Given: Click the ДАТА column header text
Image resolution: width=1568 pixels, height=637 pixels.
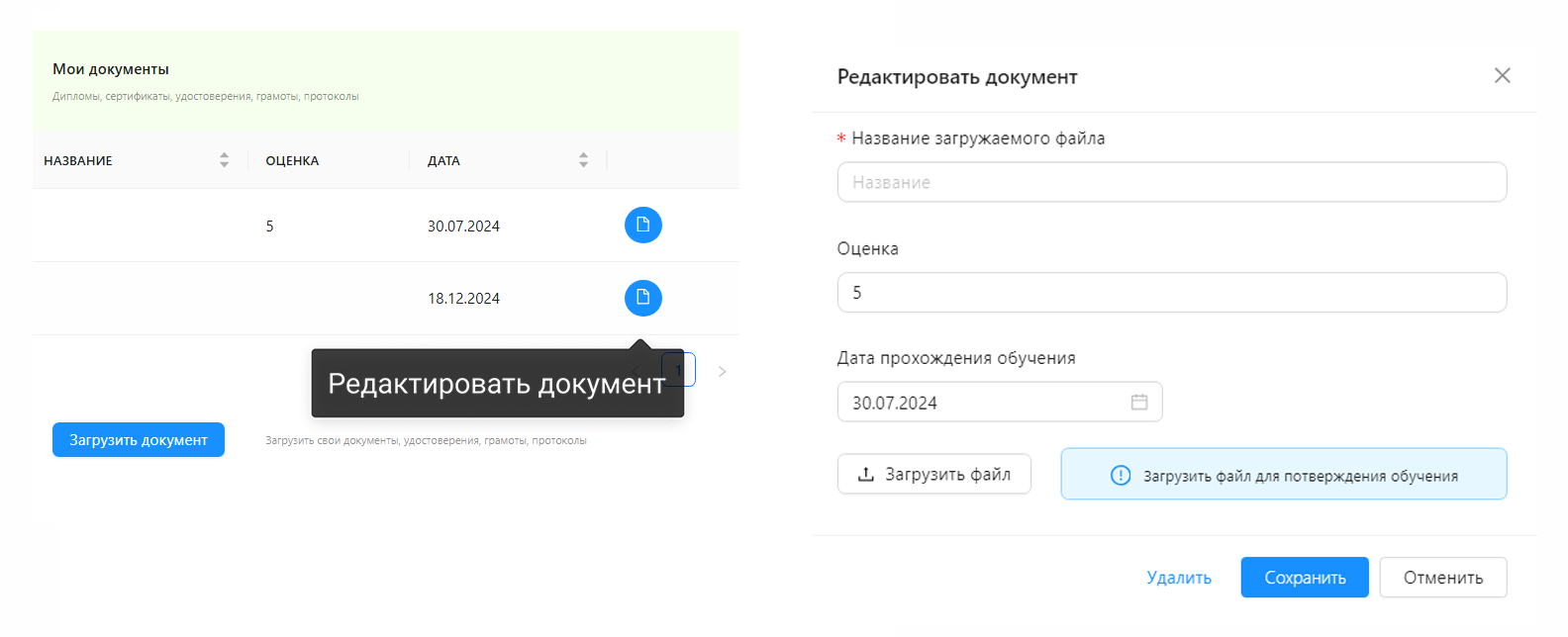Looking at the screenshot, I should coord(443,161).
